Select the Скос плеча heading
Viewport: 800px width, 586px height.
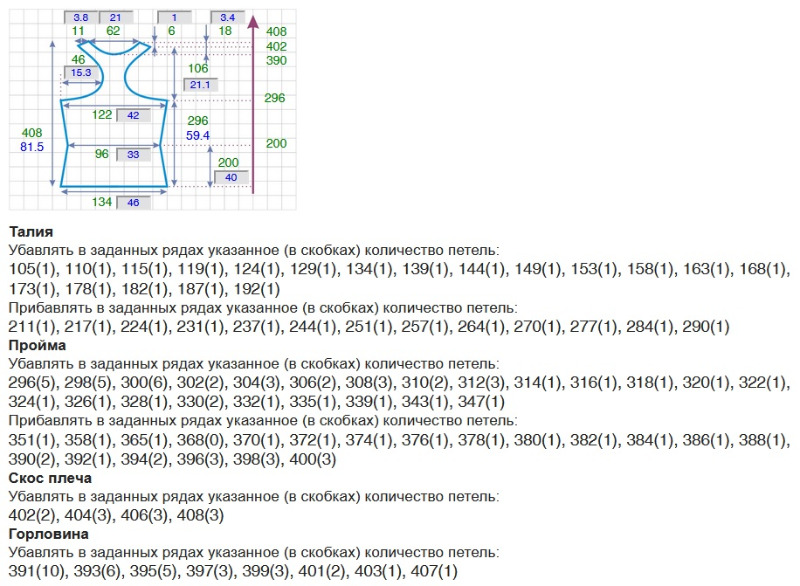50,477
